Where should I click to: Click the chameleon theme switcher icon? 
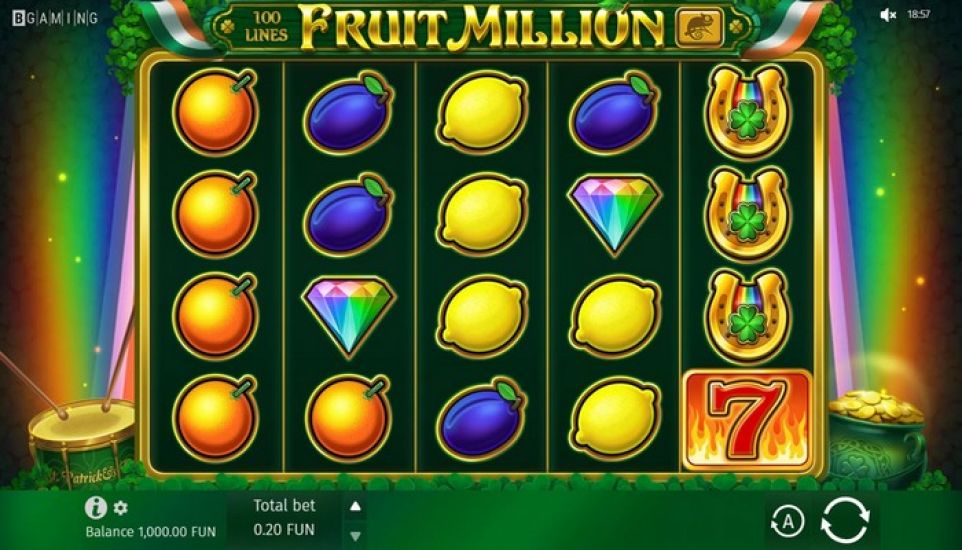point(699,28)
